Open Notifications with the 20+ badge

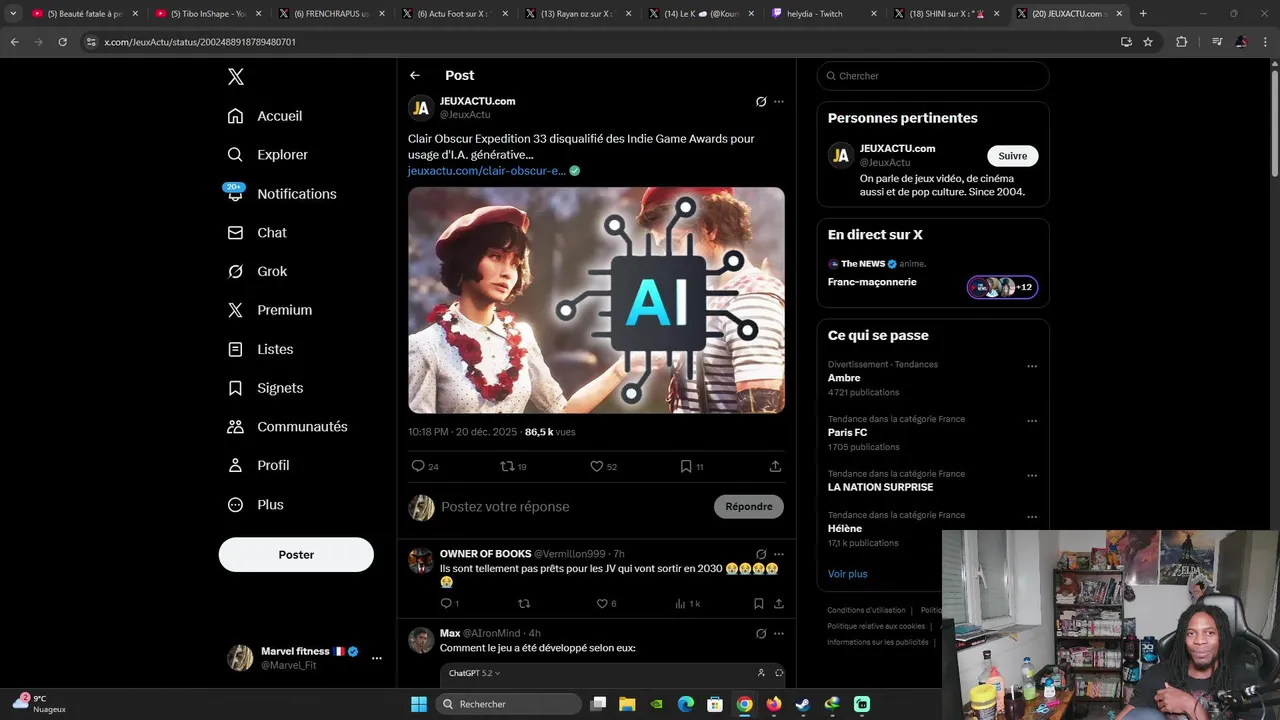pos(281,193)
